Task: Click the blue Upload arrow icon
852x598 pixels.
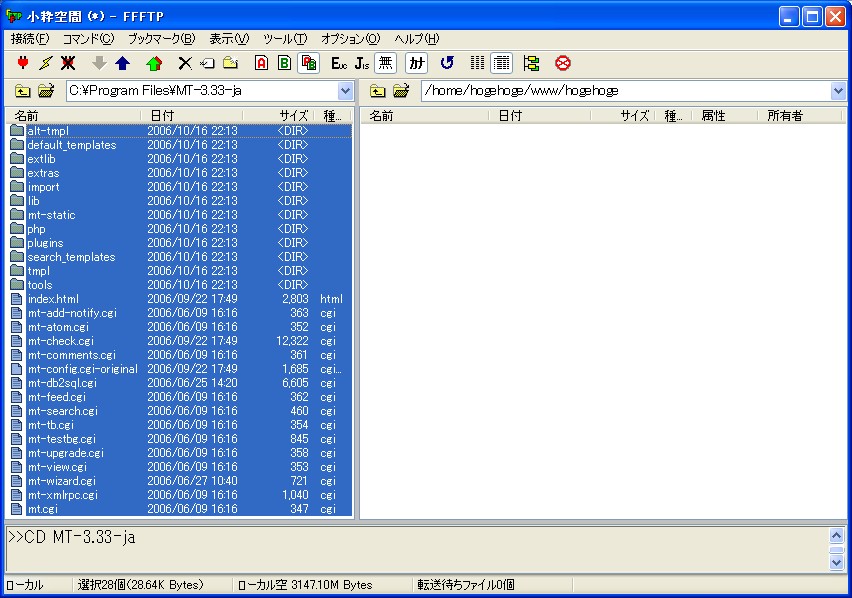Action: [123, 63]
